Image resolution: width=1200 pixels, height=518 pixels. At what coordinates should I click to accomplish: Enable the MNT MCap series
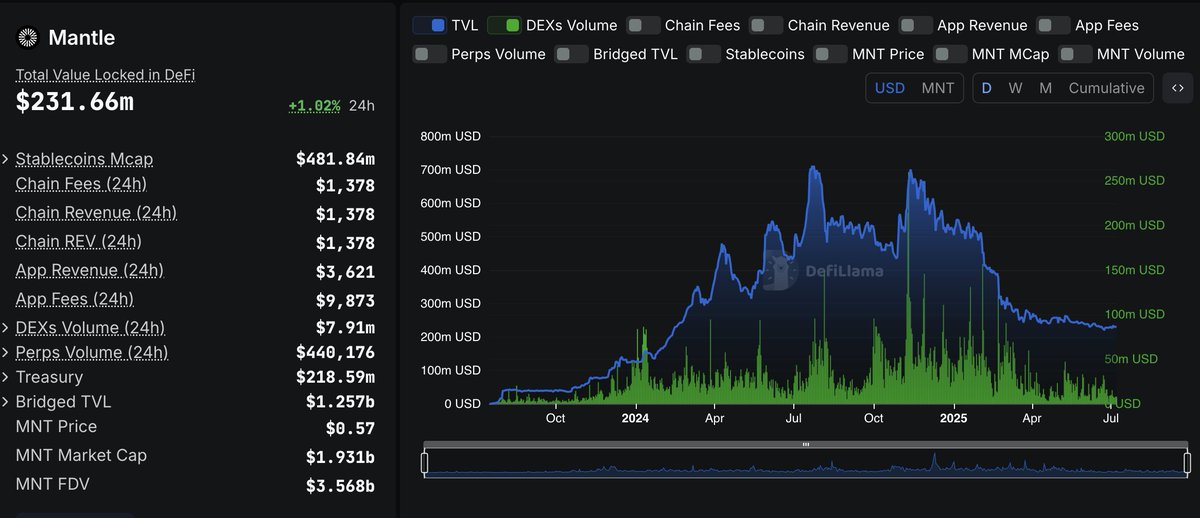950,54
